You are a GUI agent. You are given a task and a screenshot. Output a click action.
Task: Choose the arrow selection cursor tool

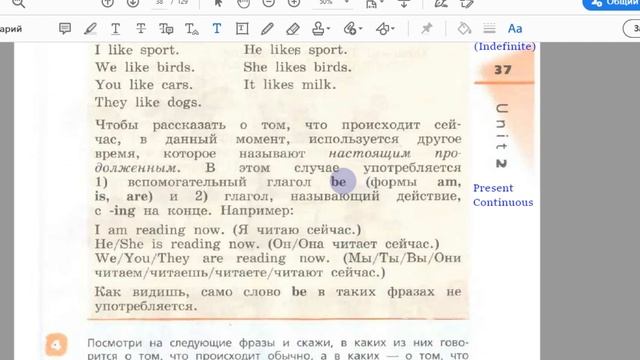(x=218, y=3)
